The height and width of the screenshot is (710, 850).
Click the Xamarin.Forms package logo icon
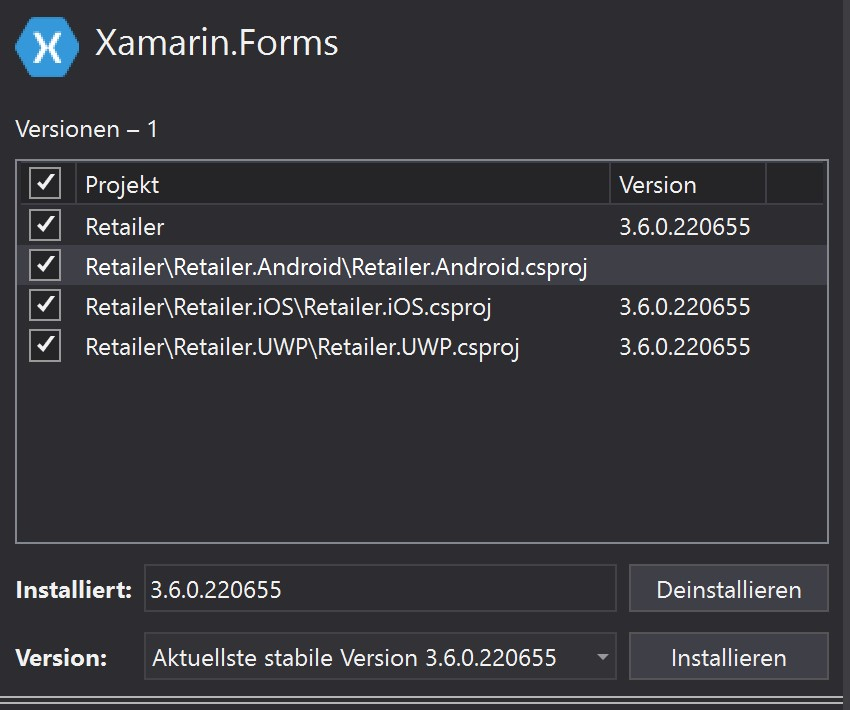coord(47,47)
